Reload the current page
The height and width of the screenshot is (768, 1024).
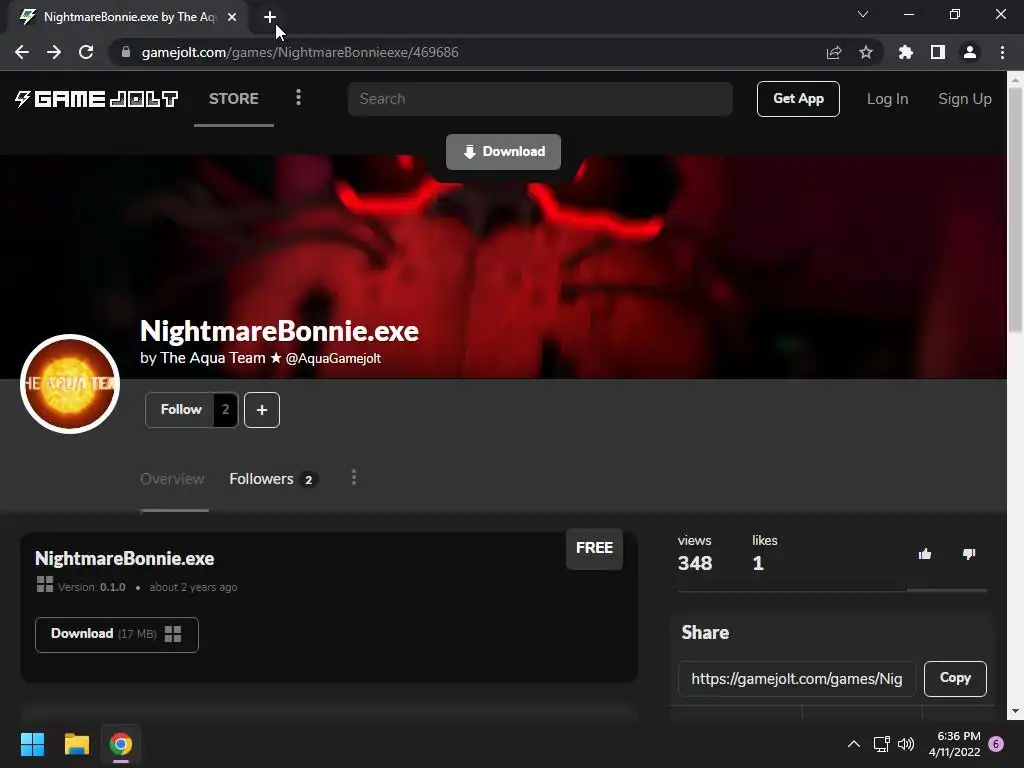pos(86,52)
